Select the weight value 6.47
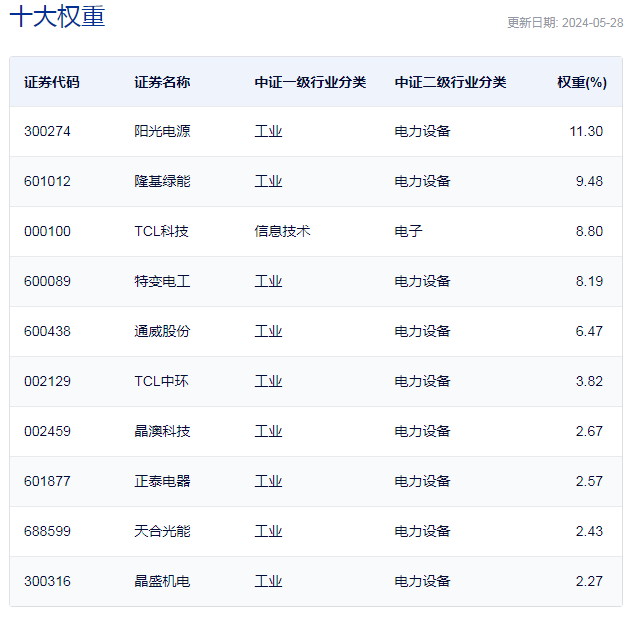The width and height of the screenshot is (630, 617). point(589,331)
